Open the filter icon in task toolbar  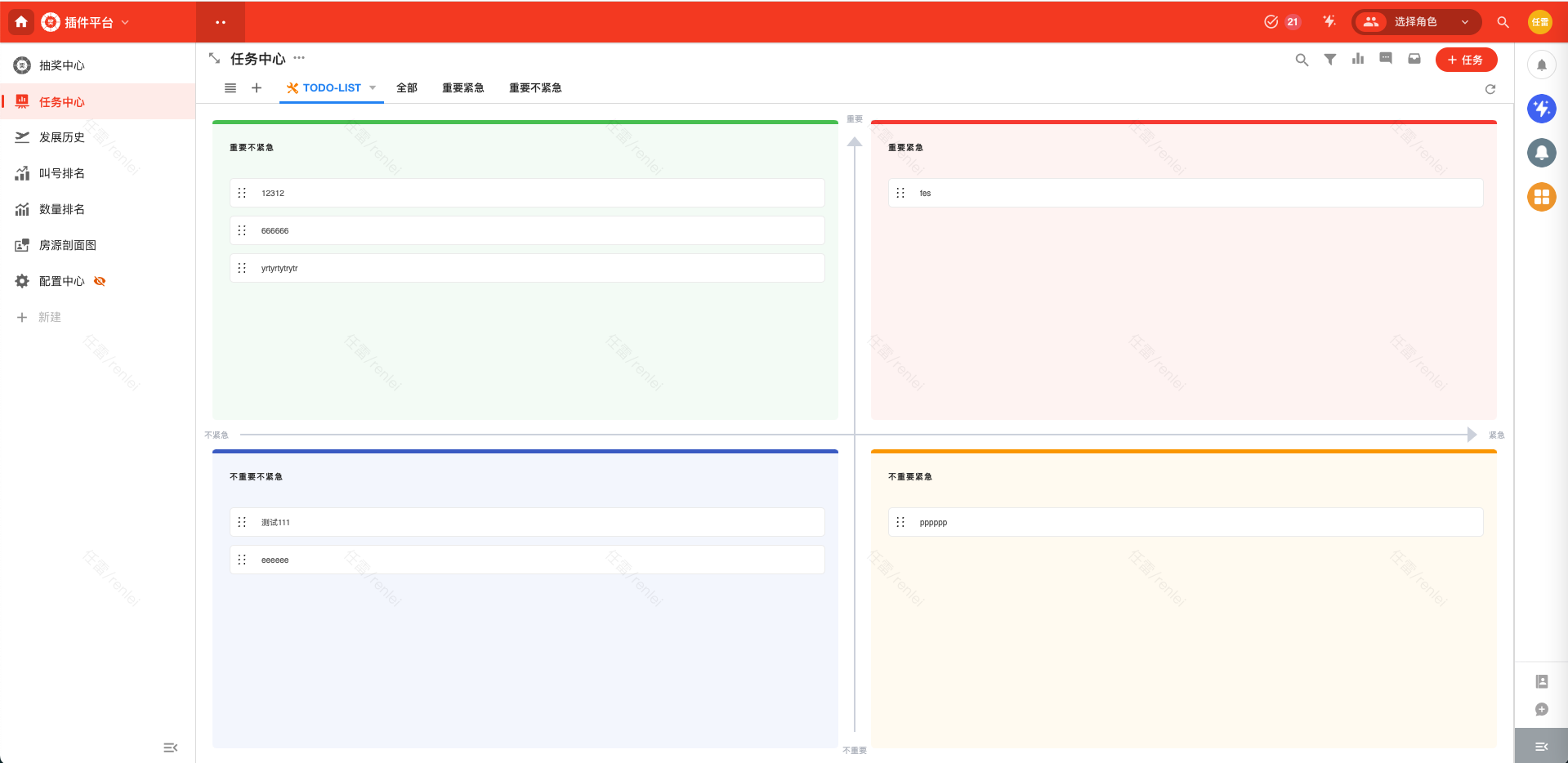(x=1330, y=60)
